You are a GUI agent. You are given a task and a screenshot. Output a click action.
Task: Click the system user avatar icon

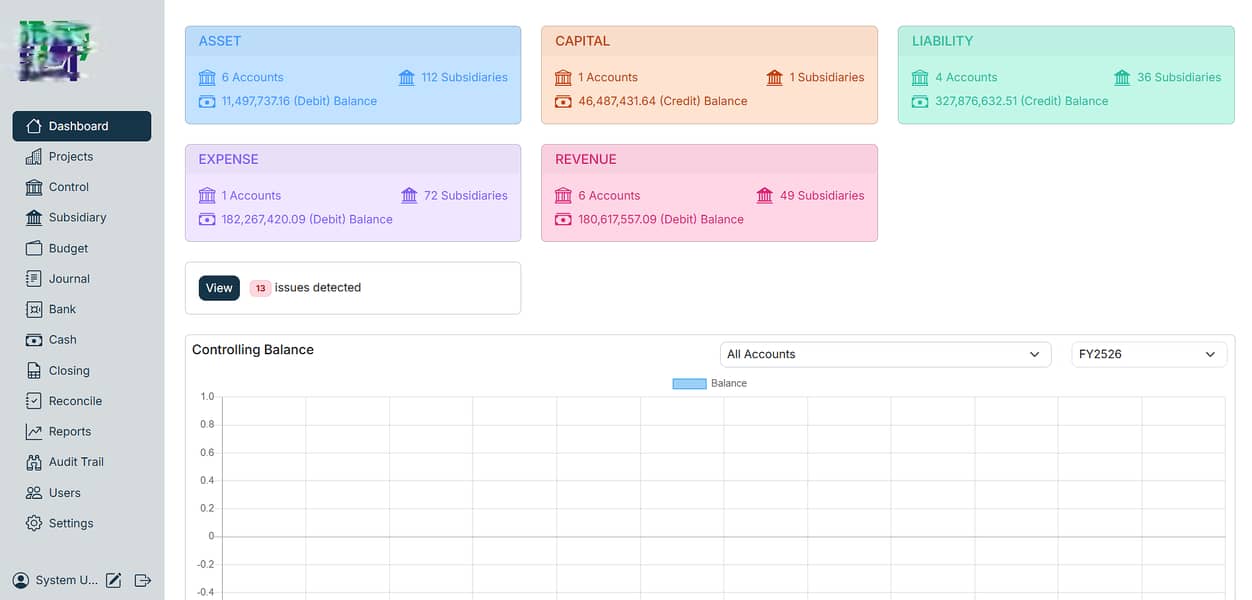click(20, 580)
